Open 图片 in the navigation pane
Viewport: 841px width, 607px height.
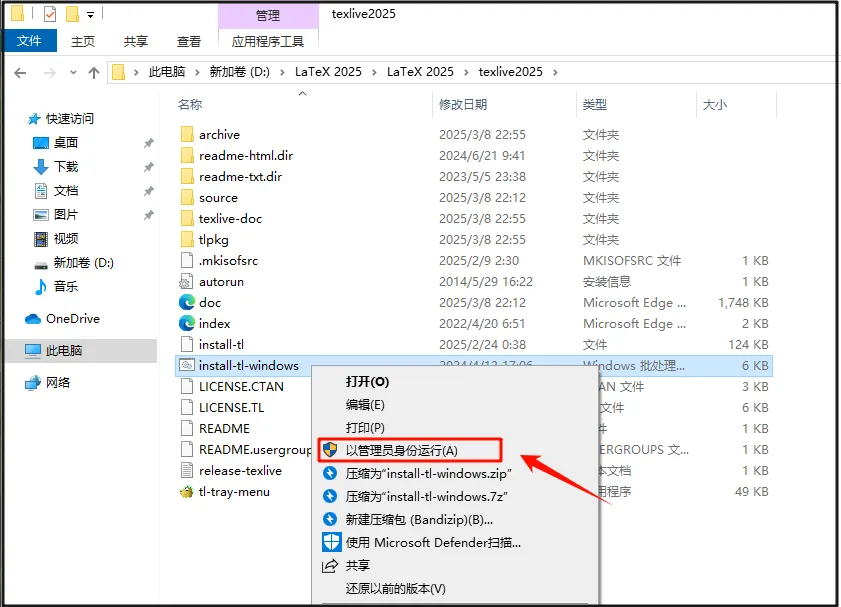tap(66, 215)
